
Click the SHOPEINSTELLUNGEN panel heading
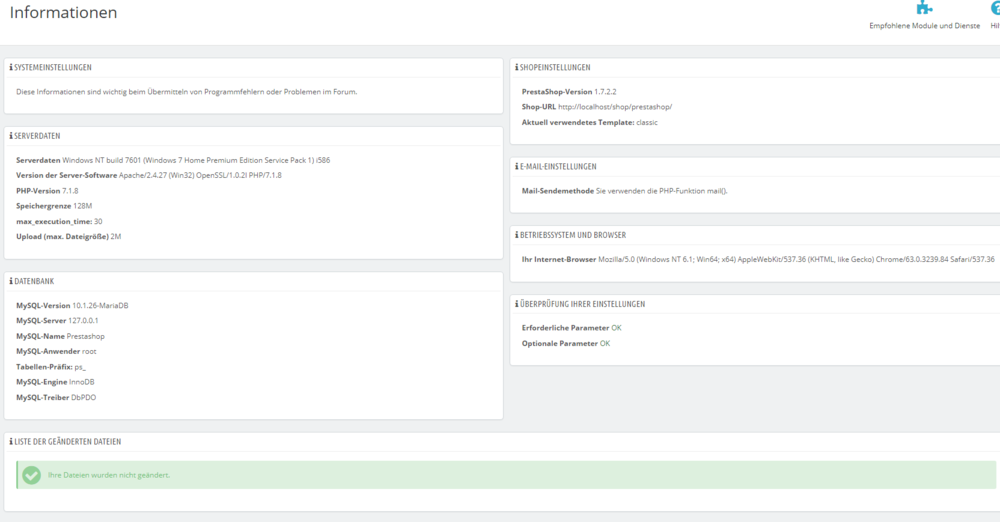pyautogui.click(x=555, y=67)
